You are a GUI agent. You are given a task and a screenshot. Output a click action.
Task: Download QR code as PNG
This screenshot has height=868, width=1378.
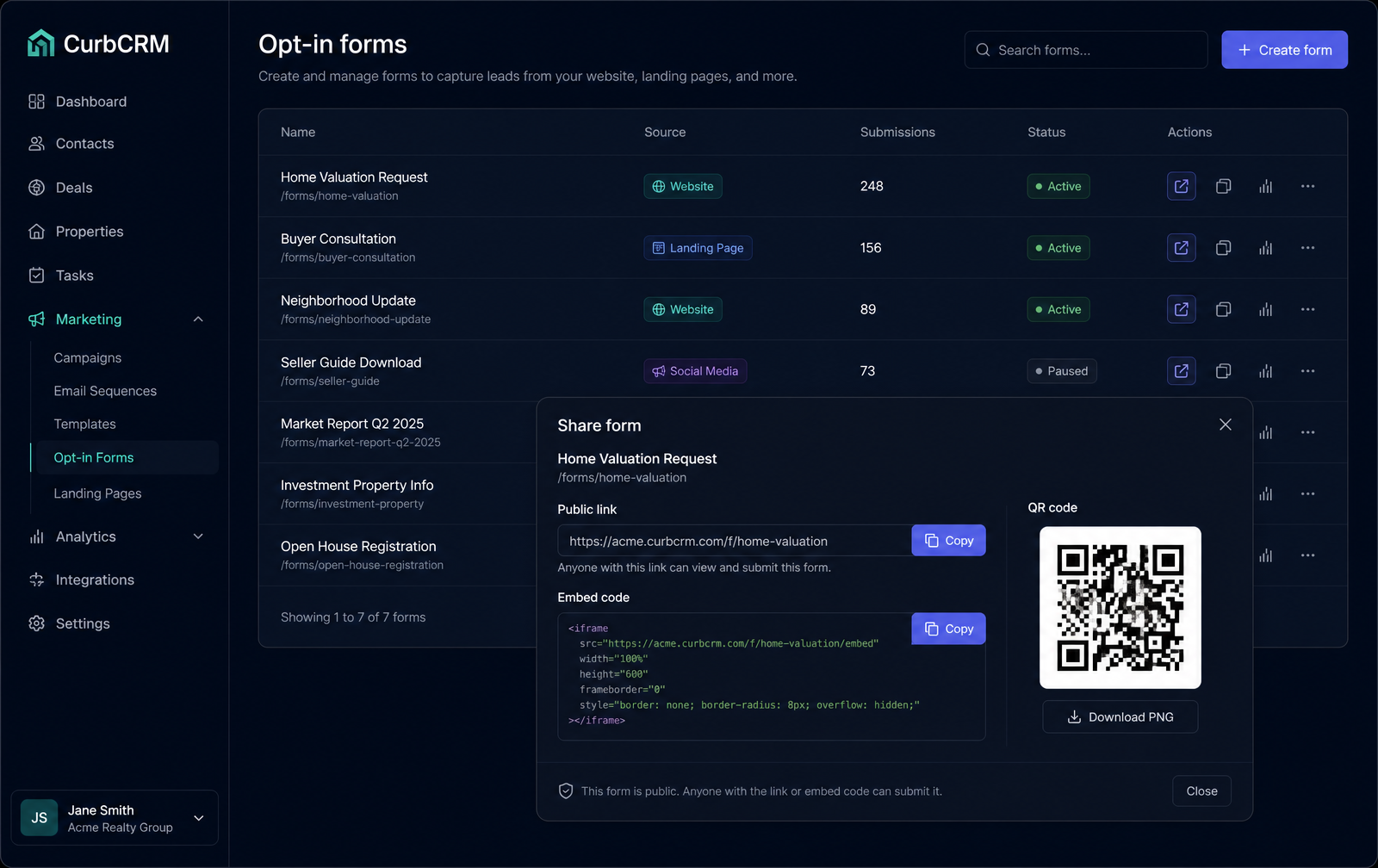coord(1120,717)
